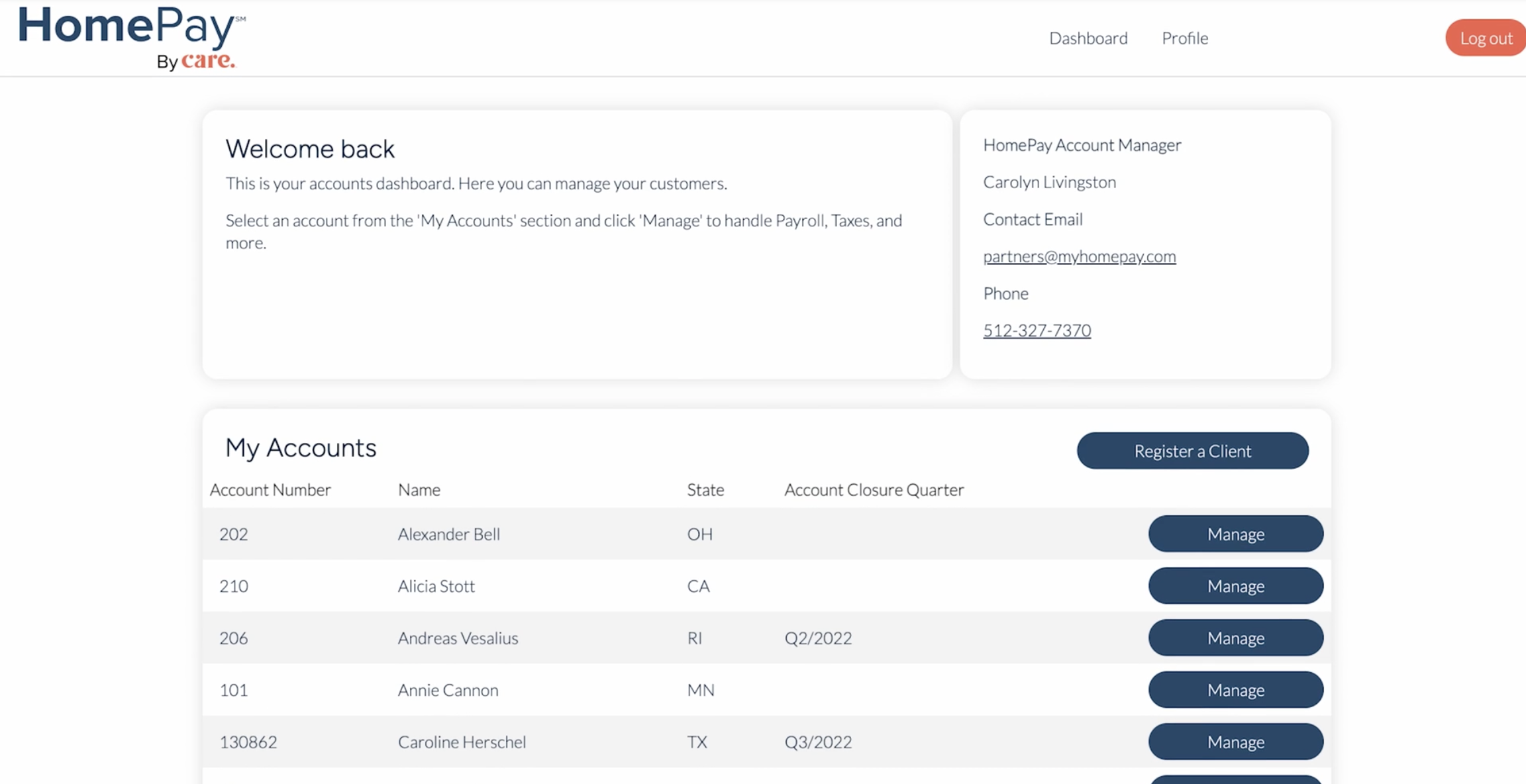Manage Andreas Vesalius's account

1235,638
